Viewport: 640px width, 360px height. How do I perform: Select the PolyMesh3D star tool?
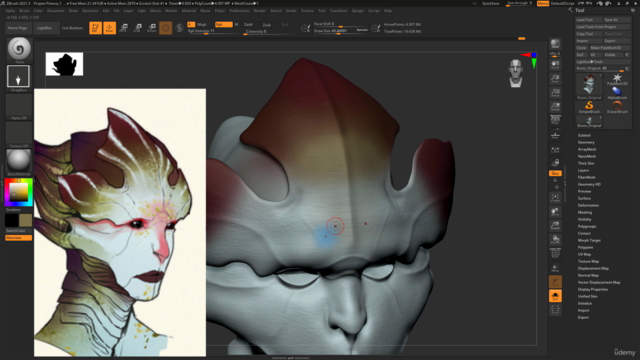point(617,79)
